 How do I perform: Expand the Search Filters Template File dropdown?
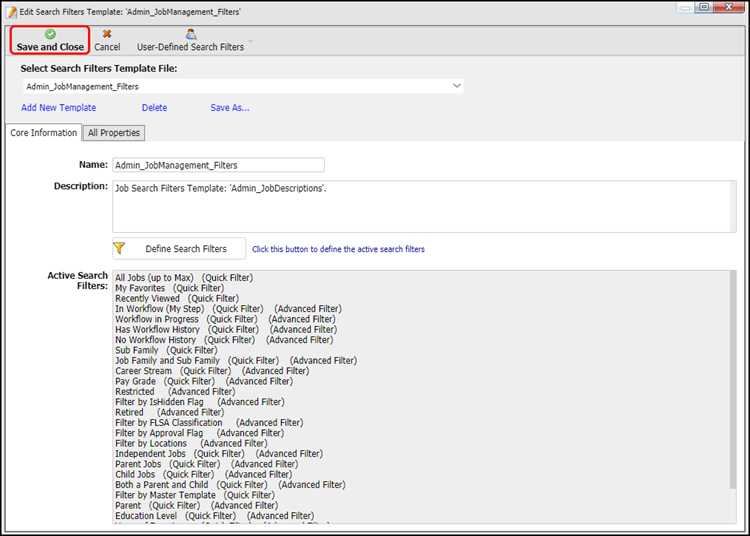click(x=457, y=86)
